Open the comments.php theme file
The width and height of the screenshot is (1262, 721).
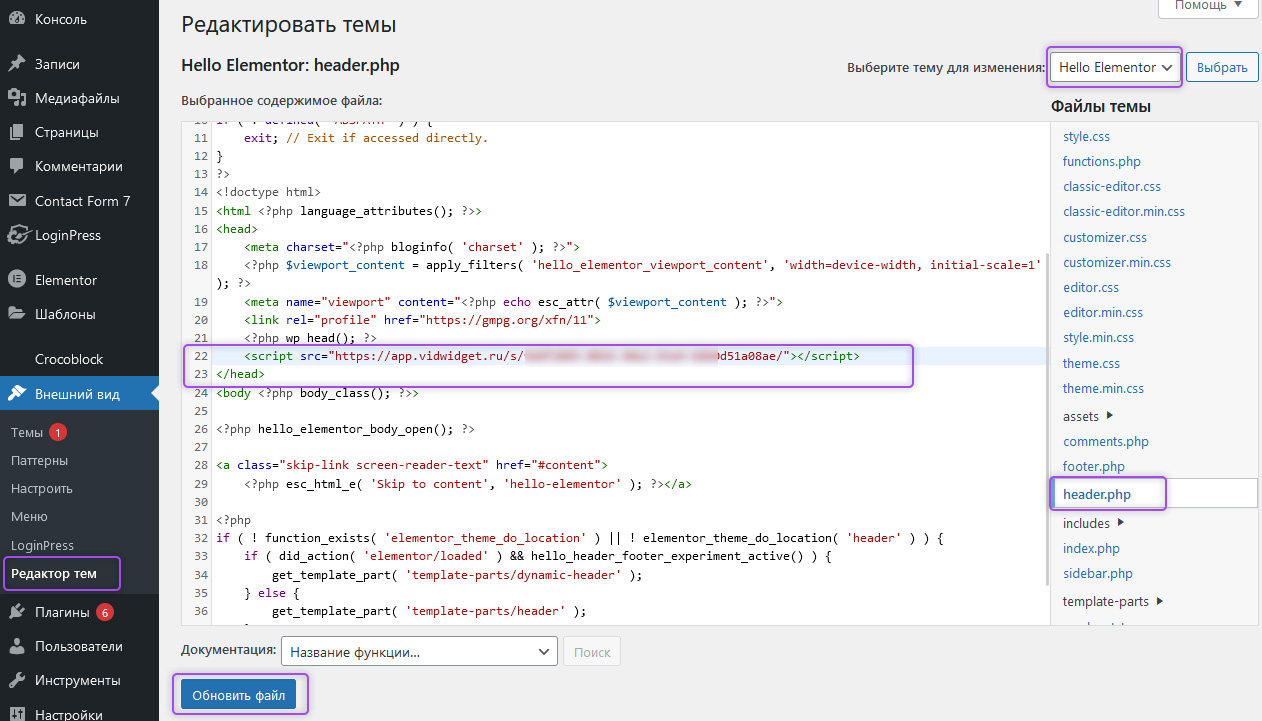coord(1106,441)
